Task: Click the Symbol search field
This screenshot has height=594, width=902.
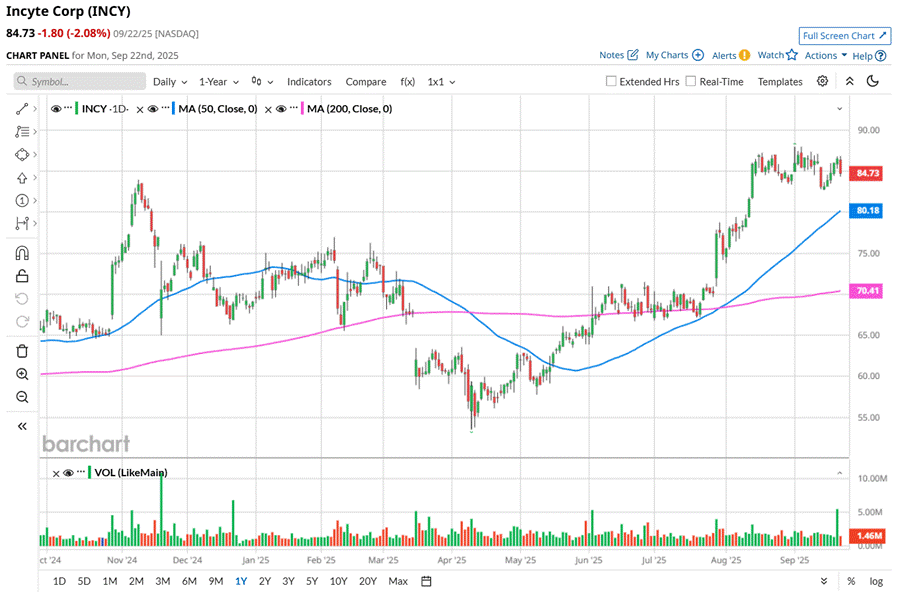Action: click(80, 82)
